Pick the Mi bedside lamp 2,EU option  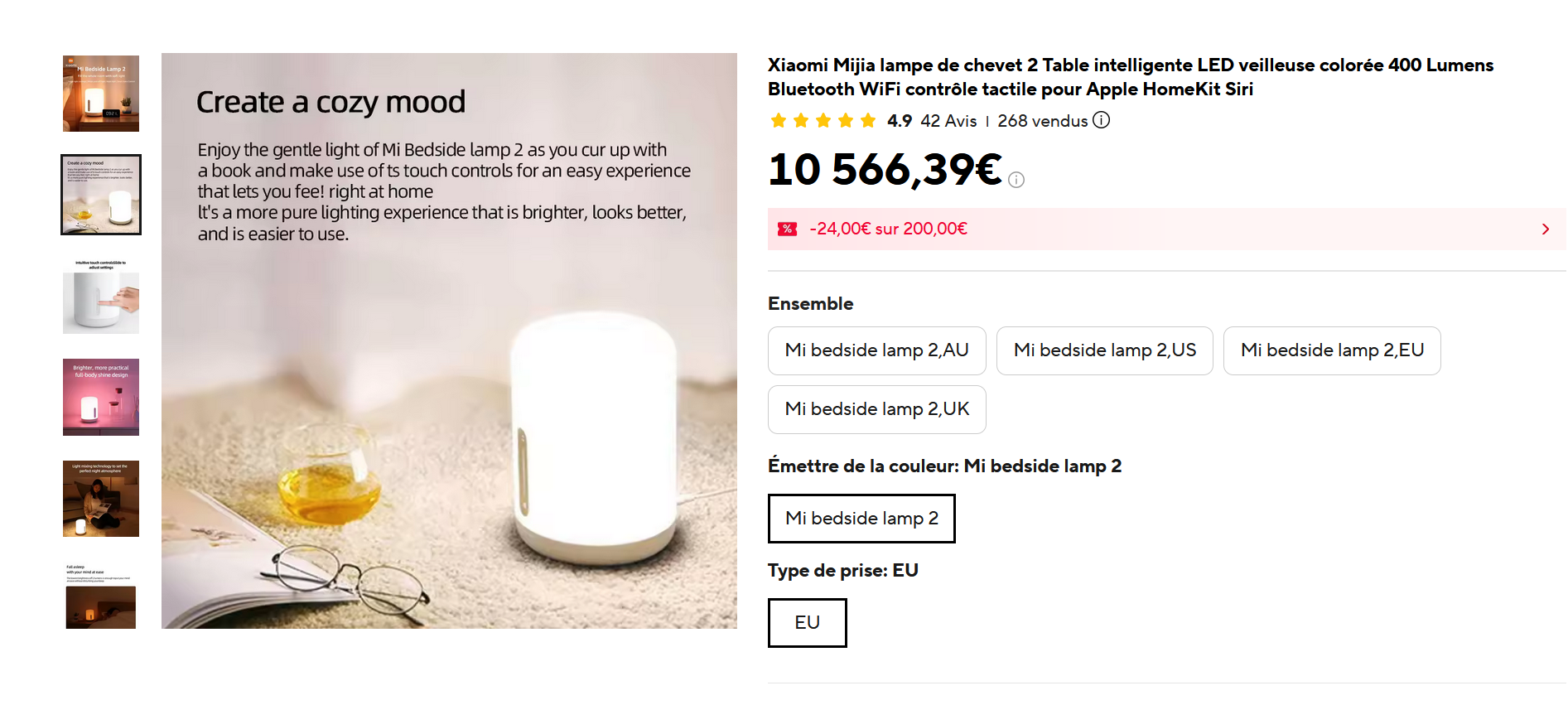[x=1331, y=350]
